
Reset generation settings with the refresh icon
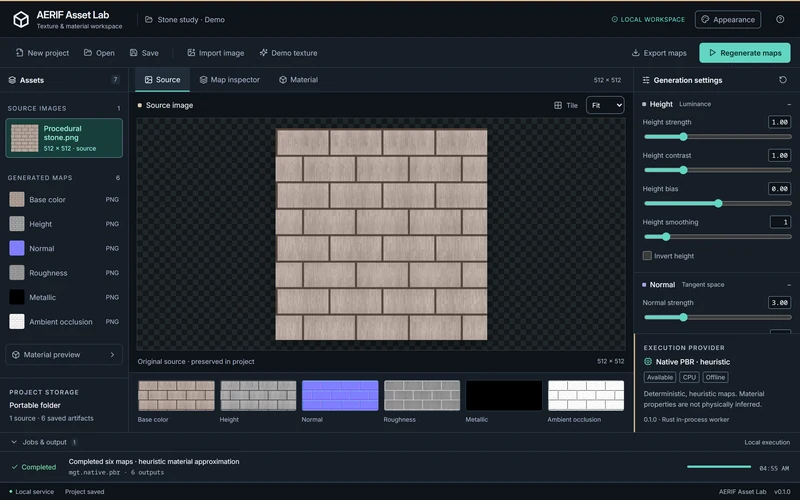pyautogui.click(x=783, y=80)
